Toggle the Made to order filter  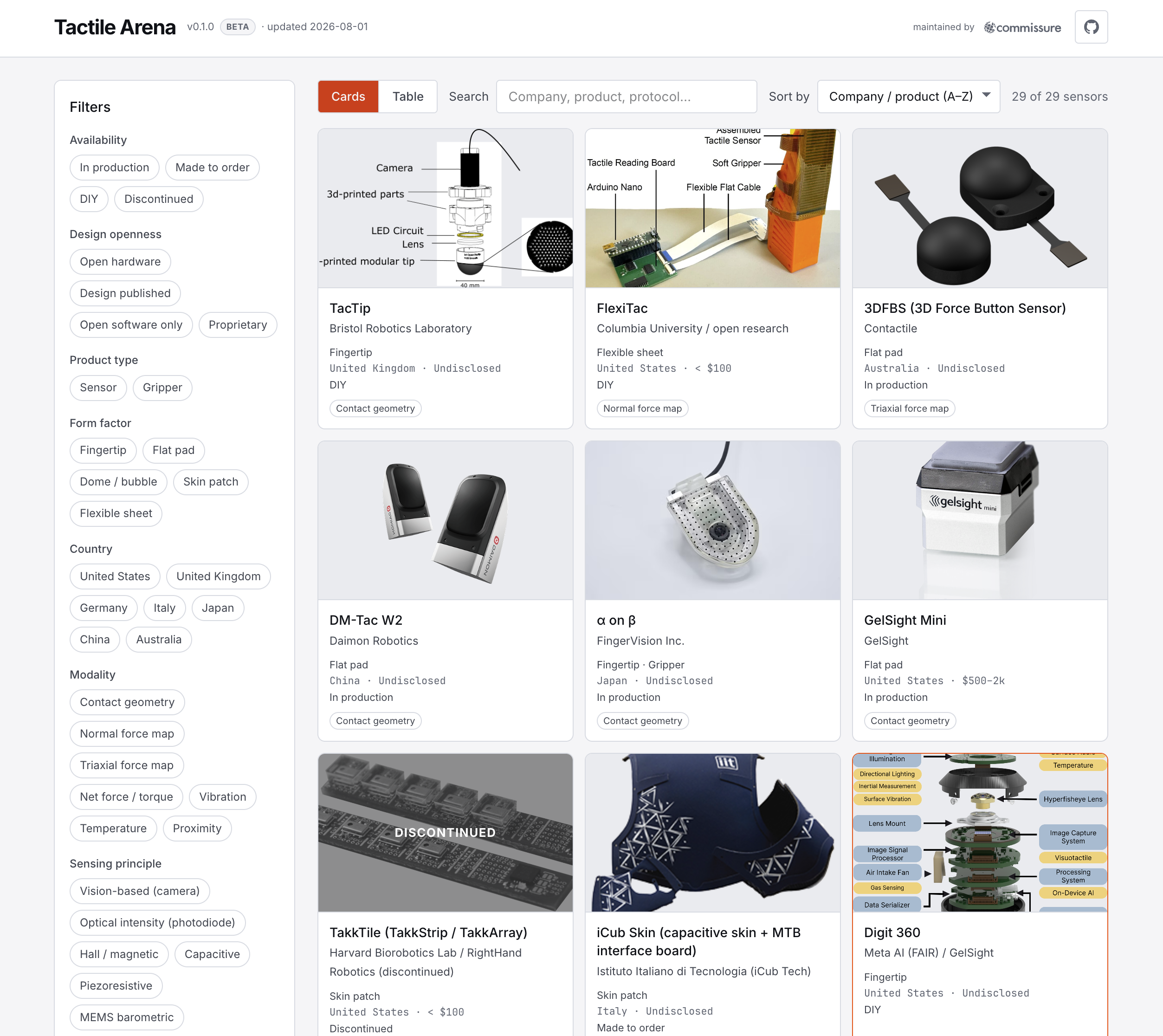coord(213,168)
